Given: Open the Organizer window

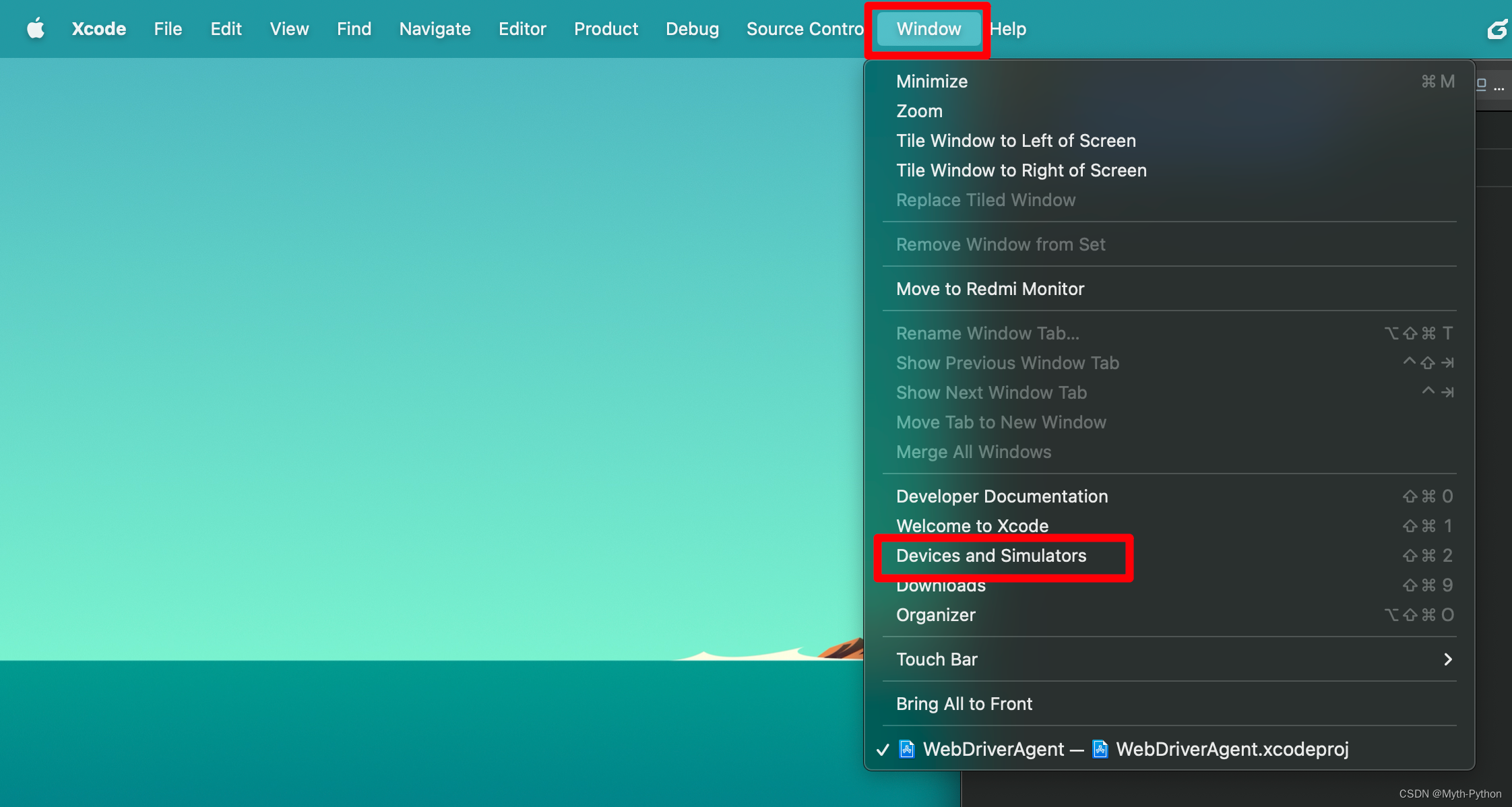Looking at the screenshot, I should coord(936,615).
